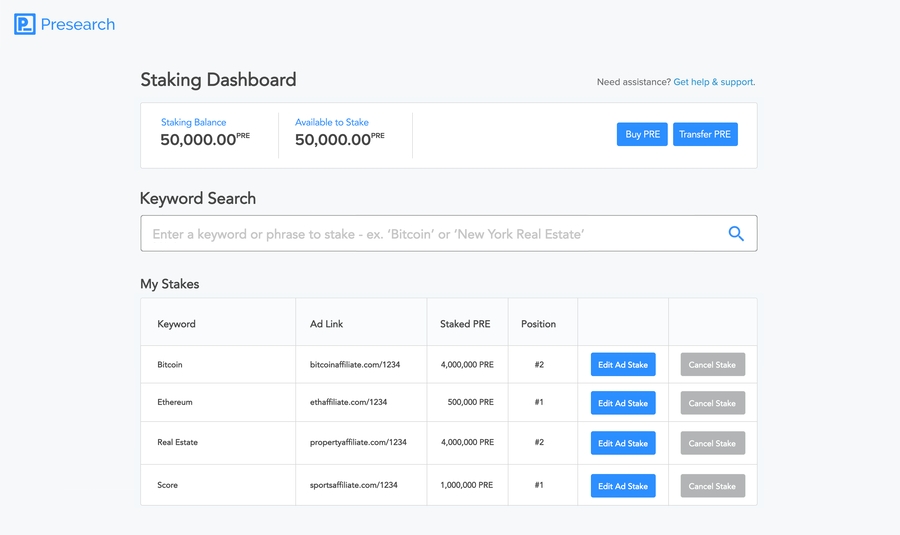Cancel the Real Estate stake
The width and height of the screenshot is (900, 535).
pos(712,443)
